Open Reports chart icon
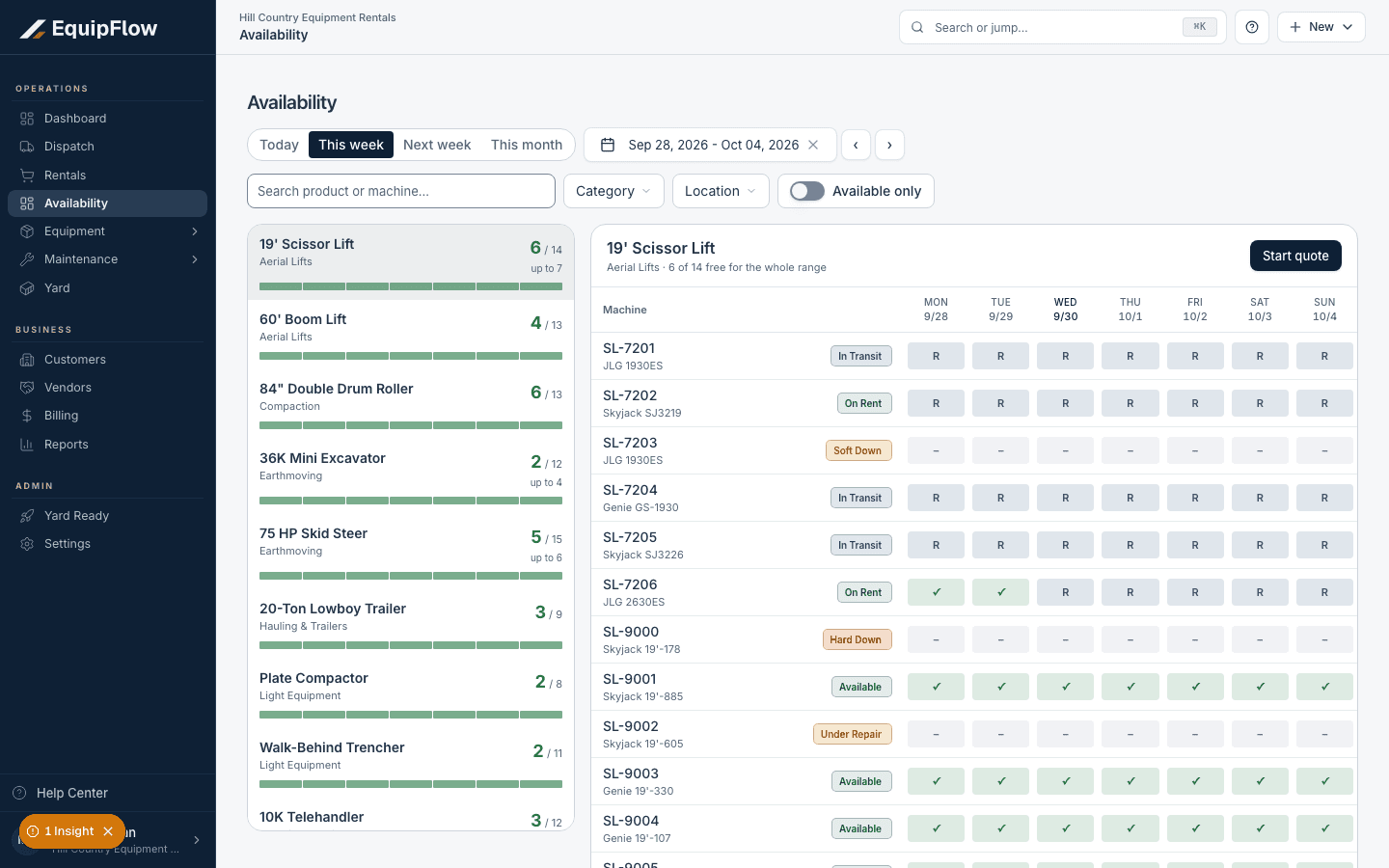 pyautogui.click(x=27, y=445)
